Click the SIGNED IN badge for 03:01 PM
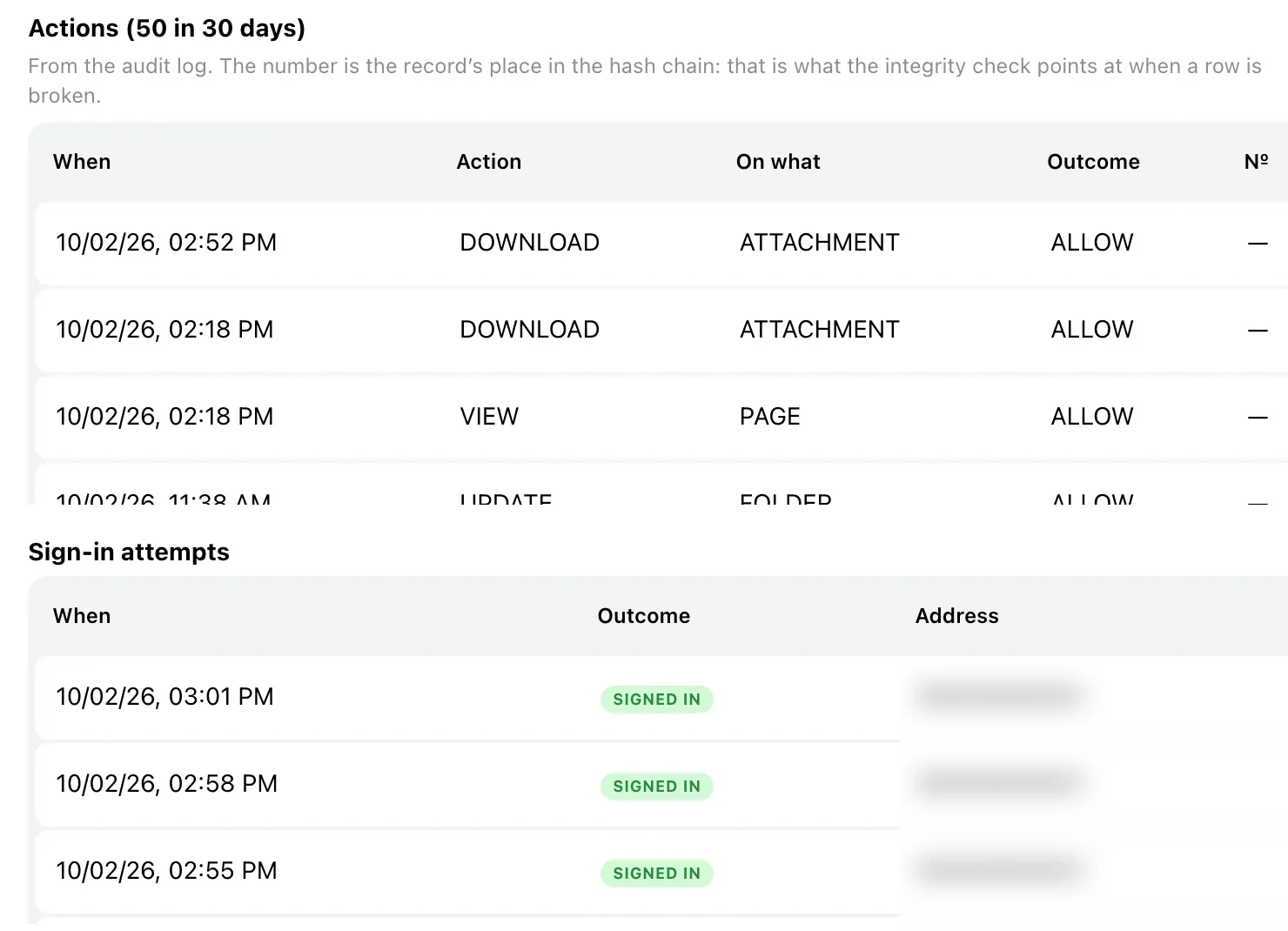The image size is (1288, 931). (x=656, y=700)
